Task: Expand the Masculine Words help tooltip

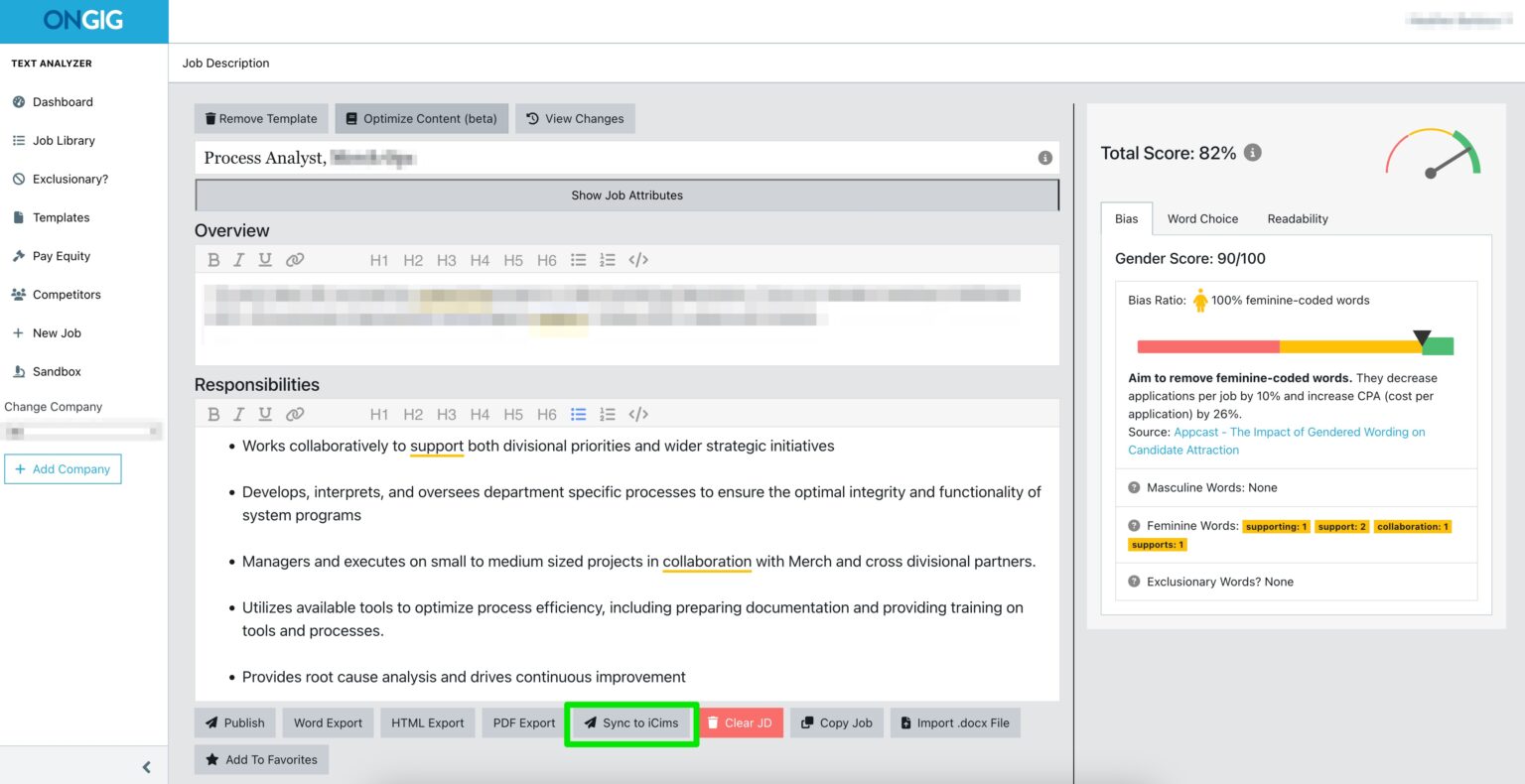Action: tap(1134, 487)
